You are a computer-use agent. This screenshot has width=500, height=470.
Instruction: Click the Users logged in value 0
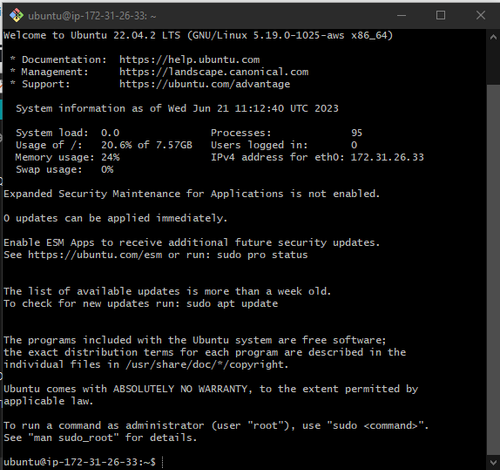[x=354, y=145]
